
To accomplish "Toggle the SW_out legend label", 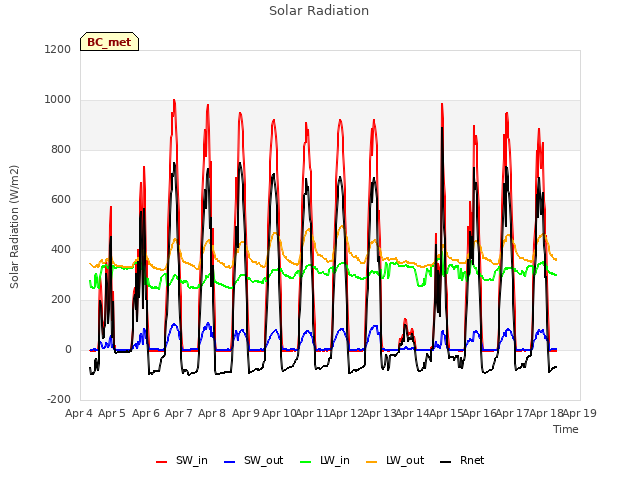I will coord(263,460).
